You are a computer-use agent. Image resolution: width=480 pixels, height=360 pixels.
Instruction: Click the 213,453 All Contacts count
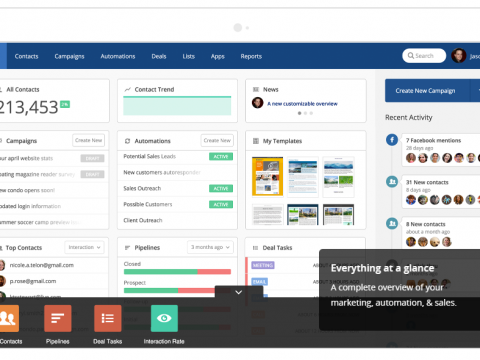tap(29, 107)
